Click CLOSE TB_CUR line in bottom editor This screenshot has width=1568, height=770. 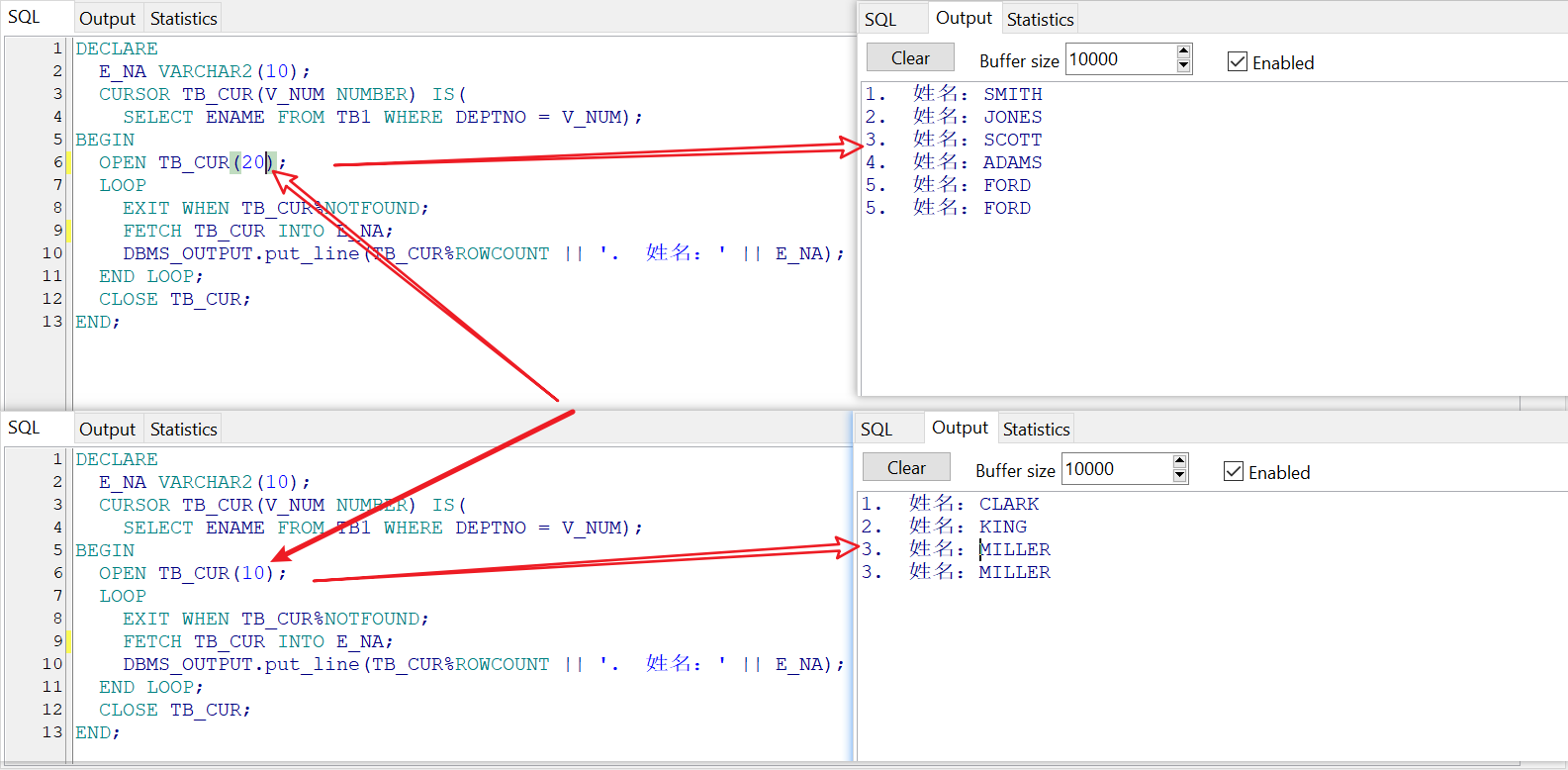point(175,710)
